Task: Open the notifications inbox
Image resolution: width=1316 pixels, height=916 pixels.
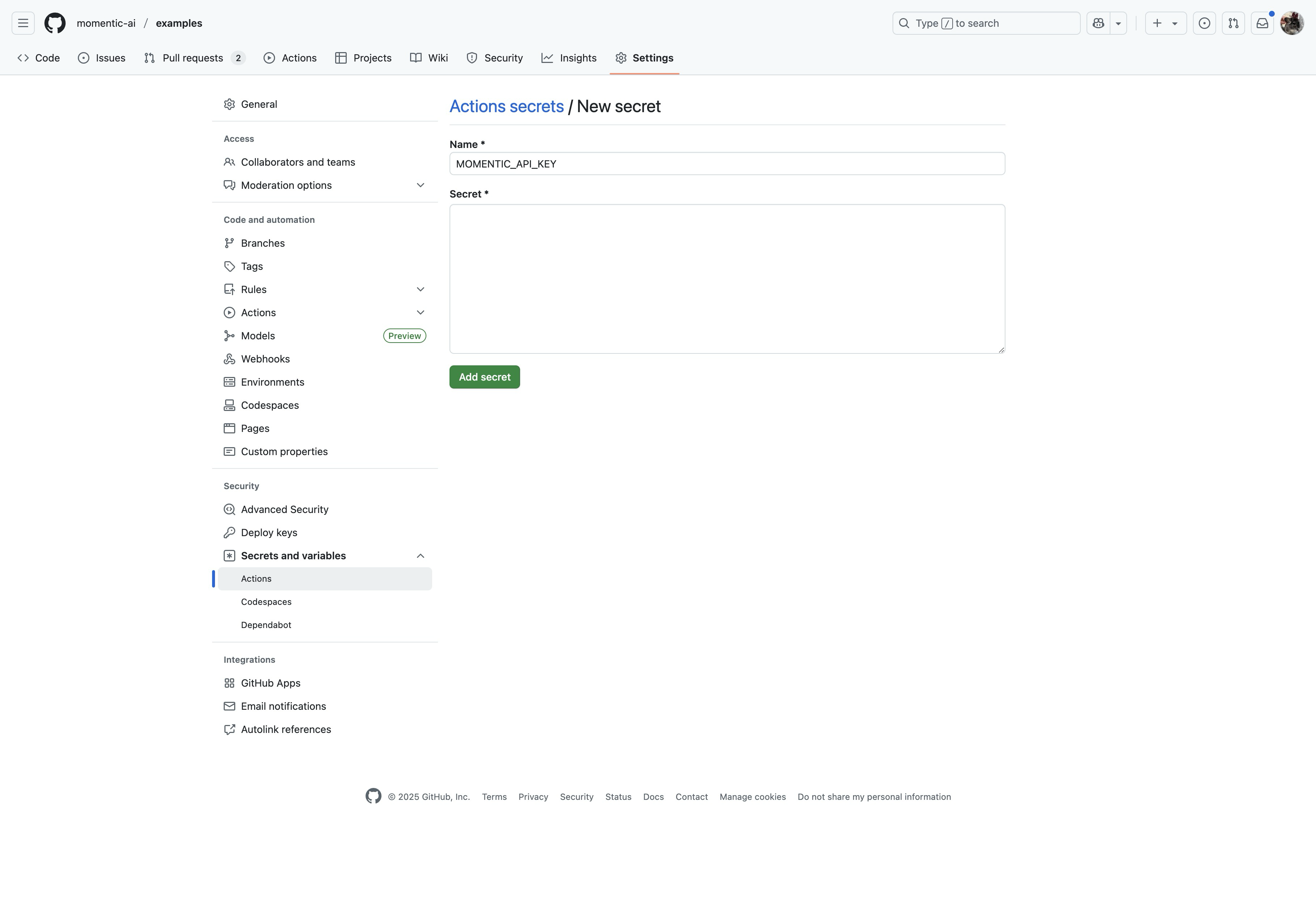Action: pos(1262,23)
